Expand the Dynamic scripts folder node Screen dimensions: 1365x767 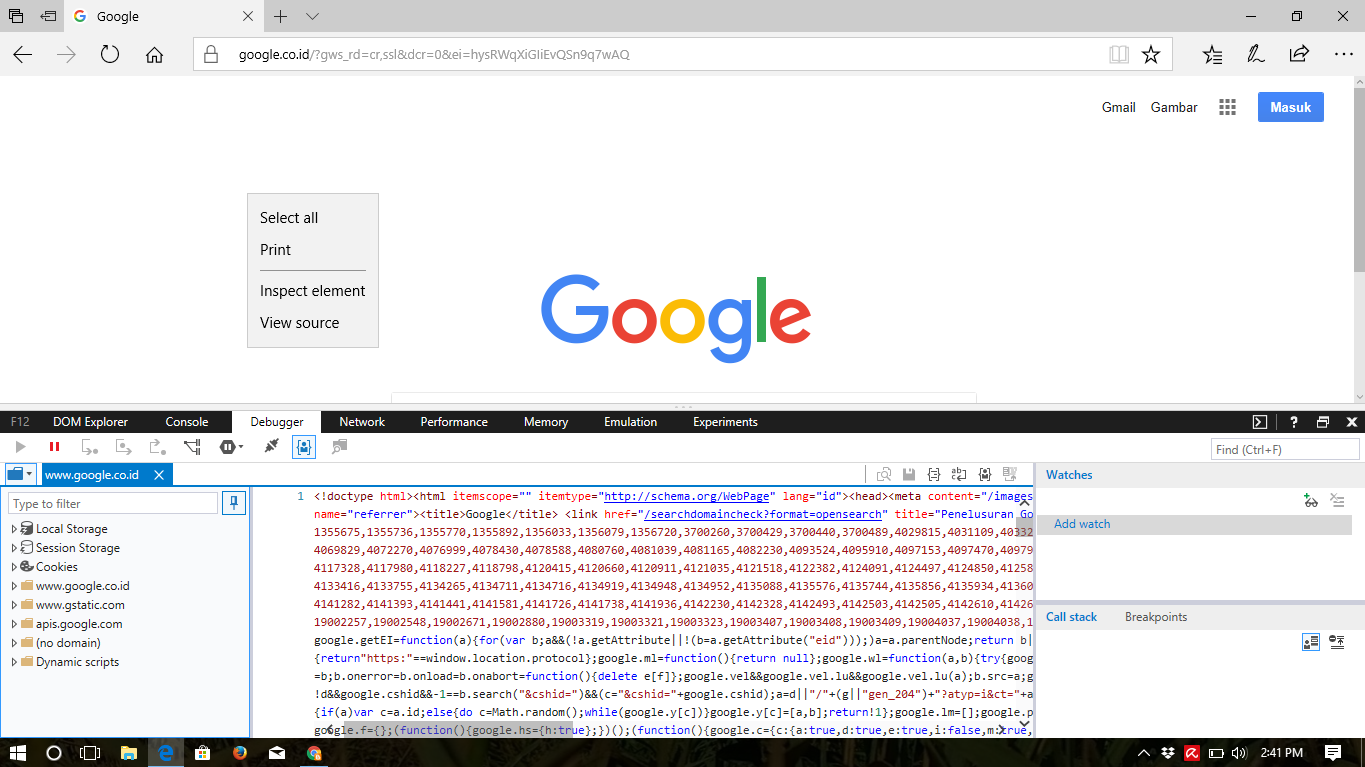(14, 662)
